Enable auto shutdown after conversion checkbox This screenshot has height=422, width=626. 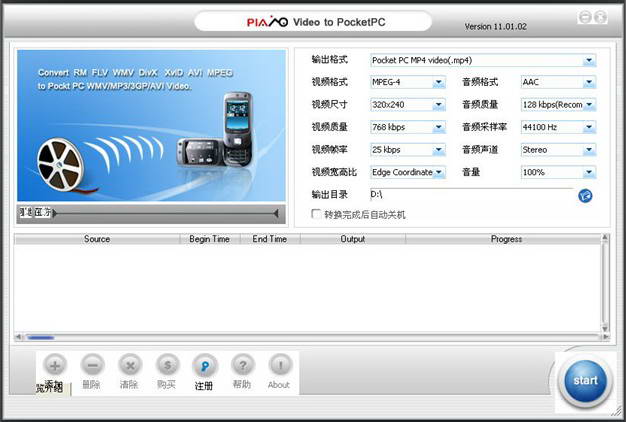pos(316,214)
